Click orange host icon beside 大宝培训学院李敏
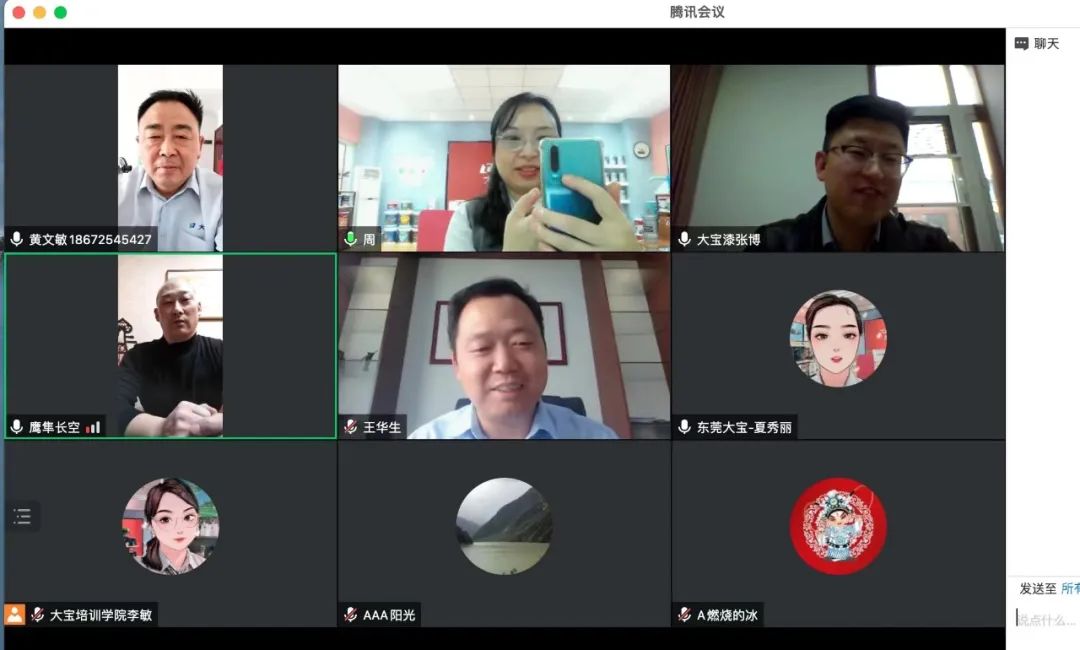The image size is (1080, 650). [x=15, y=614]
